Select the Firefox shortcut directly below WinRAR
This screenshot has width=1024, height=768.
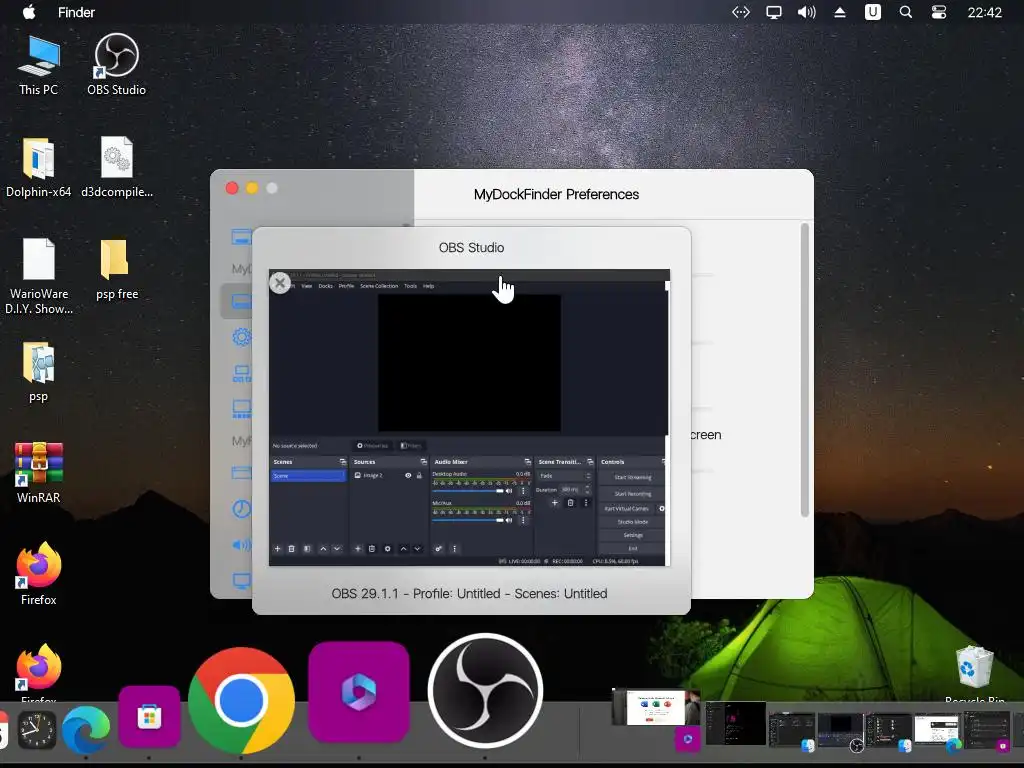[39, 574]
